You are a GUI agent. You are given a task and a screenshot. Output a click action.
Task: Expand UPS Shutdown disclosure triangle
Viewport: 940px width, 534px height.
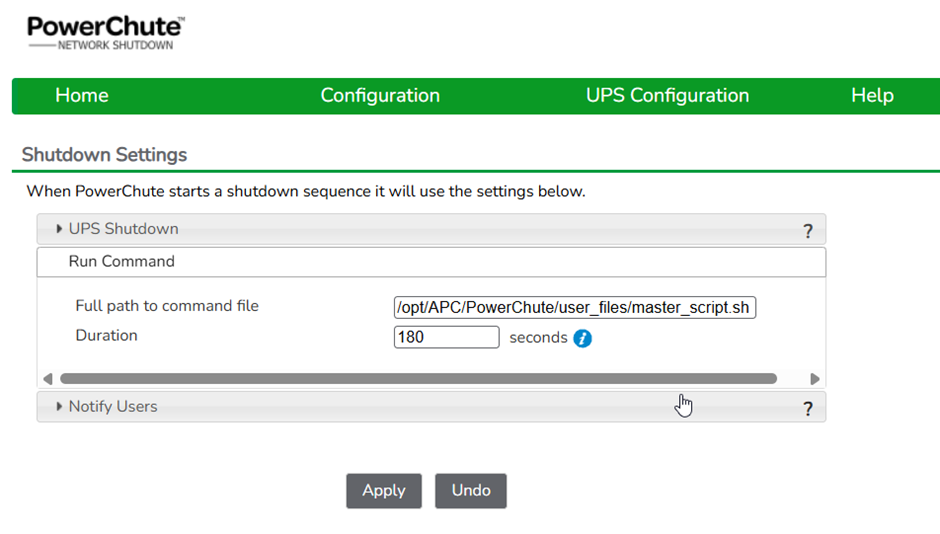tap(59, 228)
